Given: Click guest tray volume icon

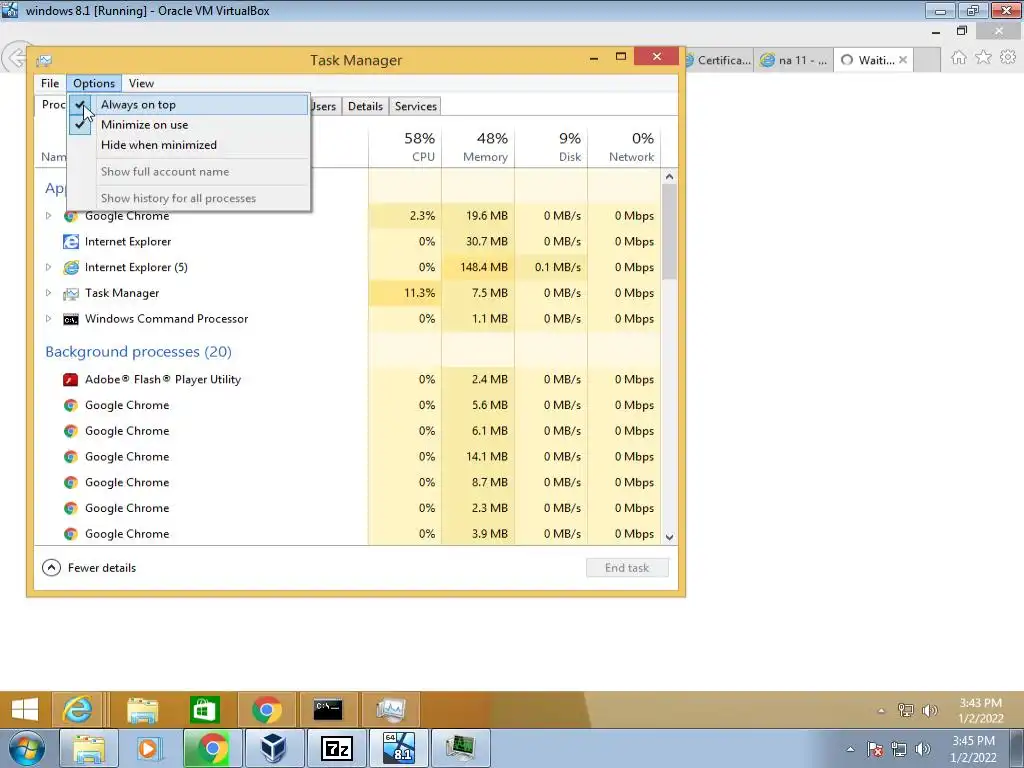Looking at the screenshot, I should point(929,710).
